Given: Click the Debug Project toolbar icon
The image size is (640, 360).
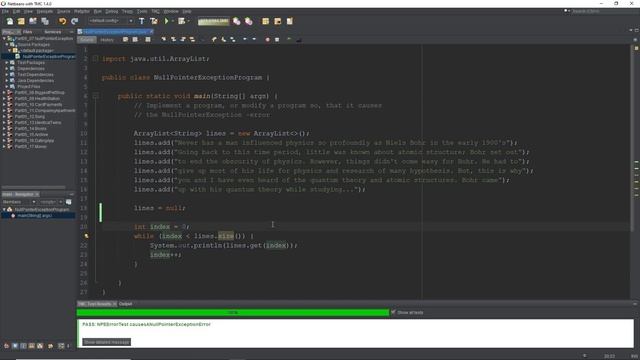Looking at the screenshot, I should coord(181,21).
